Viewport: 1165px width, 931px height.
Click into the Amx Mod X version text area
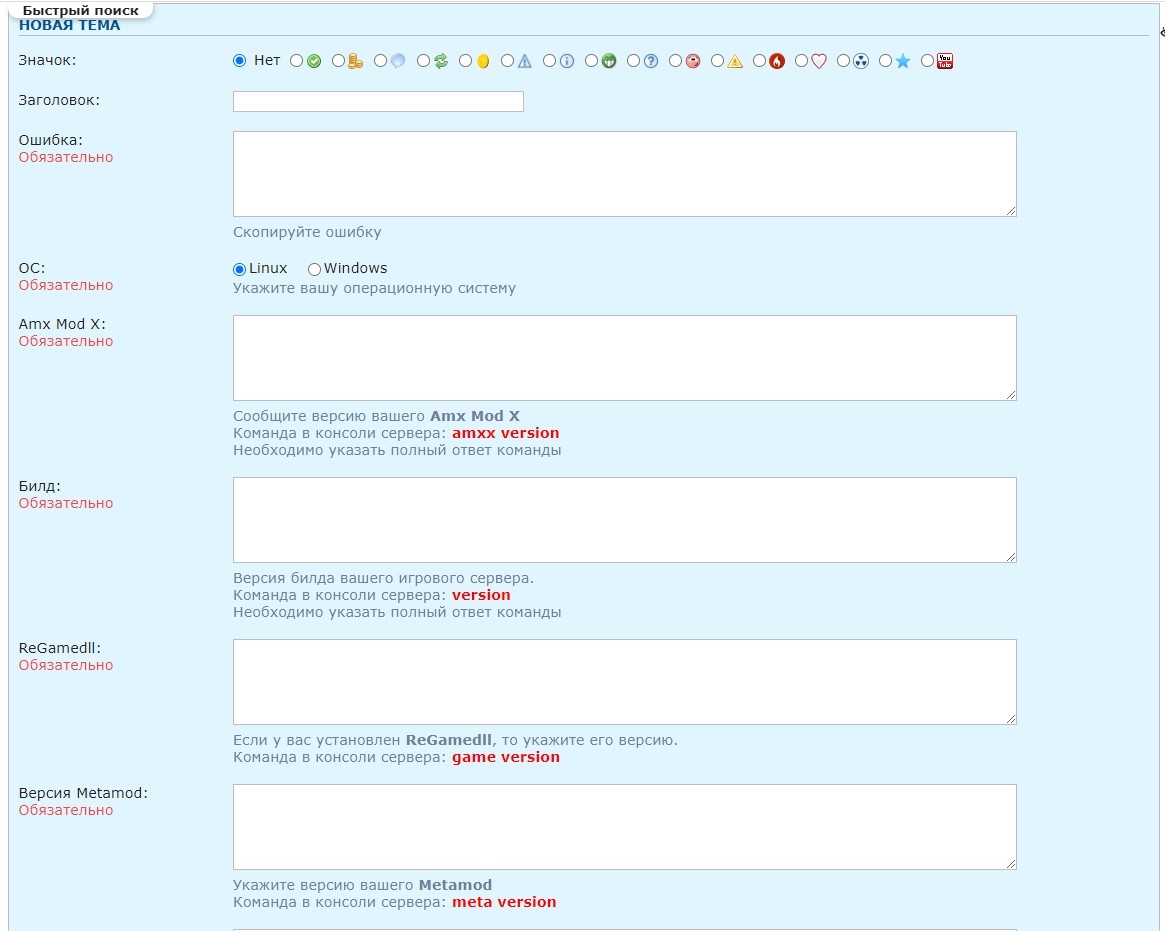[x=624, y=358]
